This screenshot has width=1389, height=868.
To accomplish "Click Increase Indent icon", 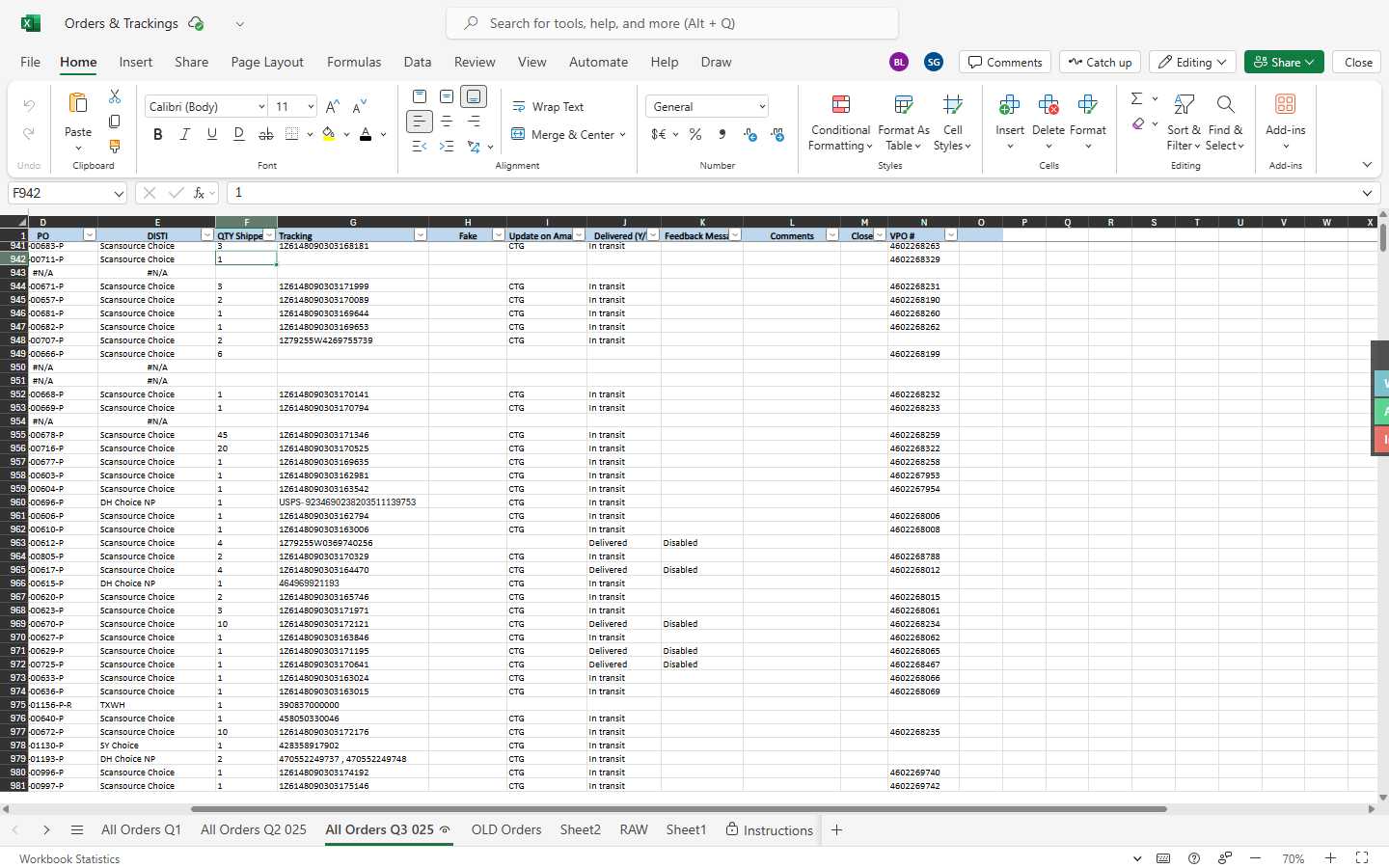I will 447,147.
